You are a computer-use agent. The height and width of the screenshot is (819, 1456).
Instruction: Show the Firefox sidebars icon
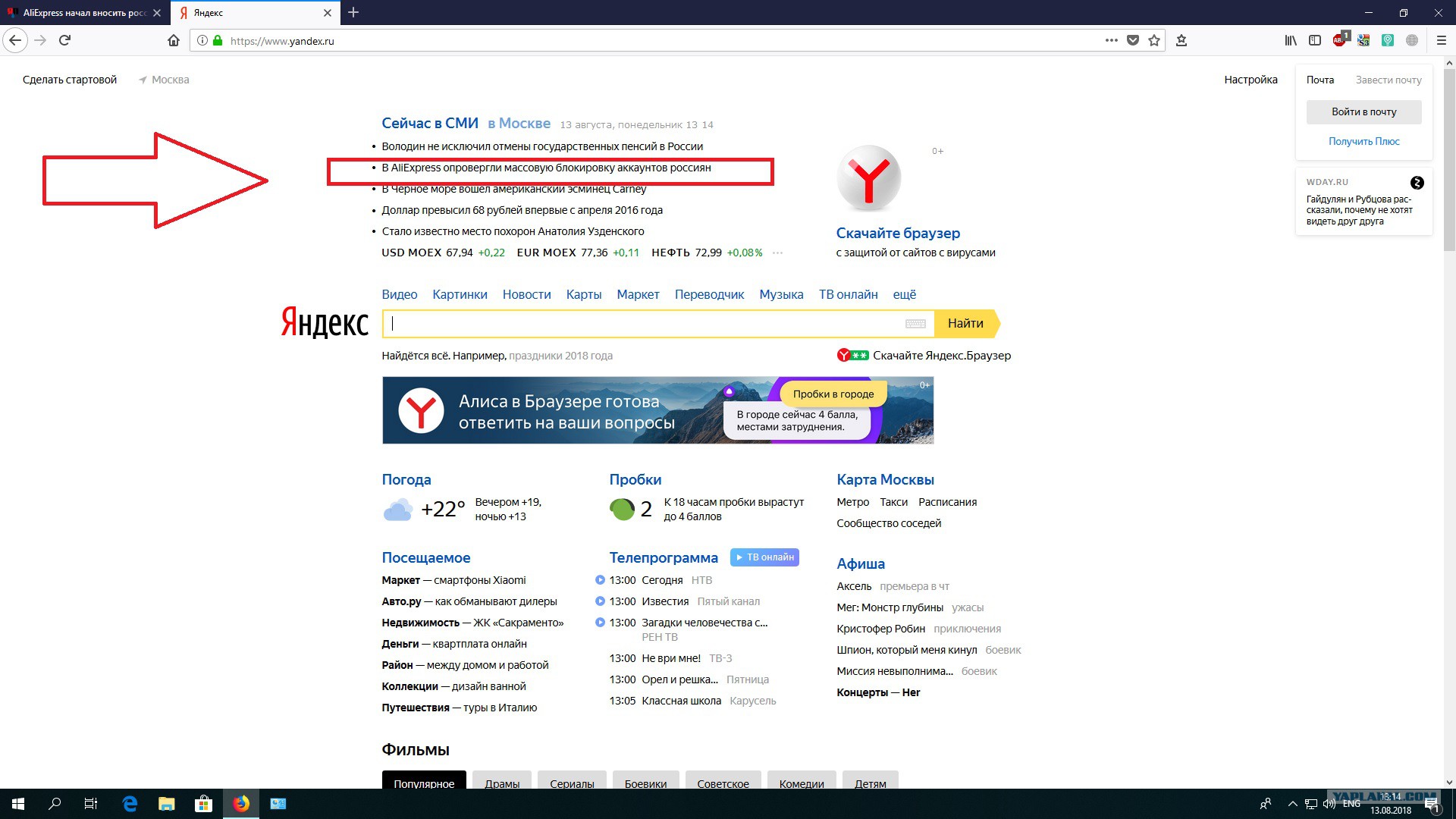(1315, 40)
